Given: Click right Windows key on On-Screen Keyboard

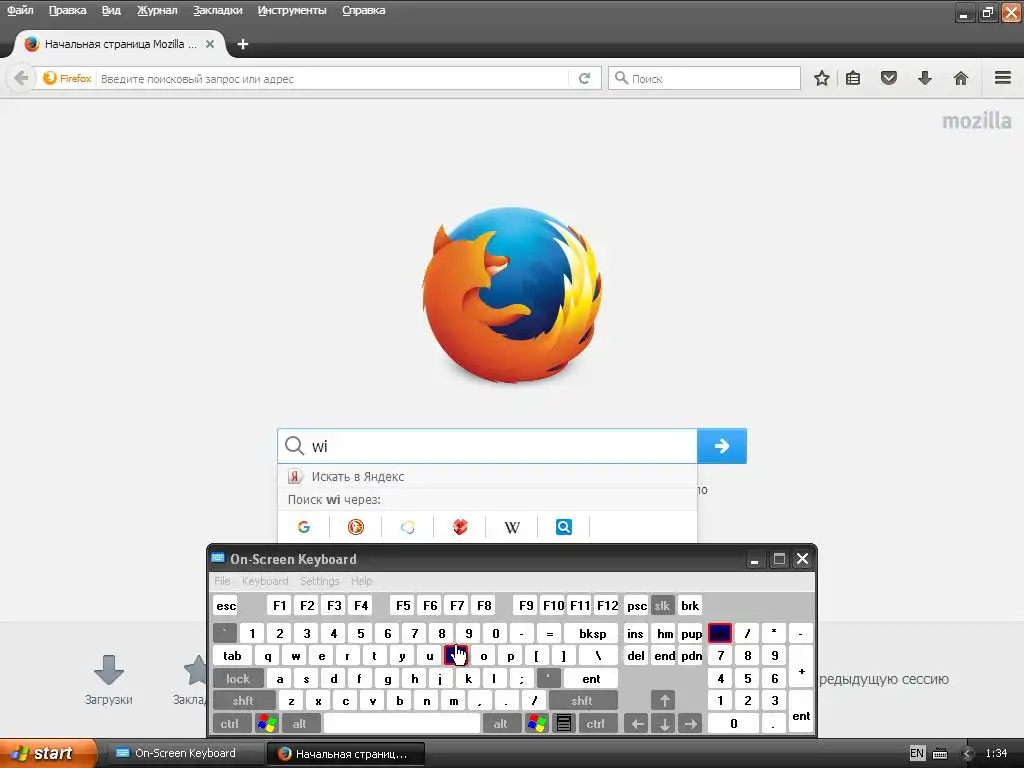Looking at the screenshot, I should click(536, 724).
